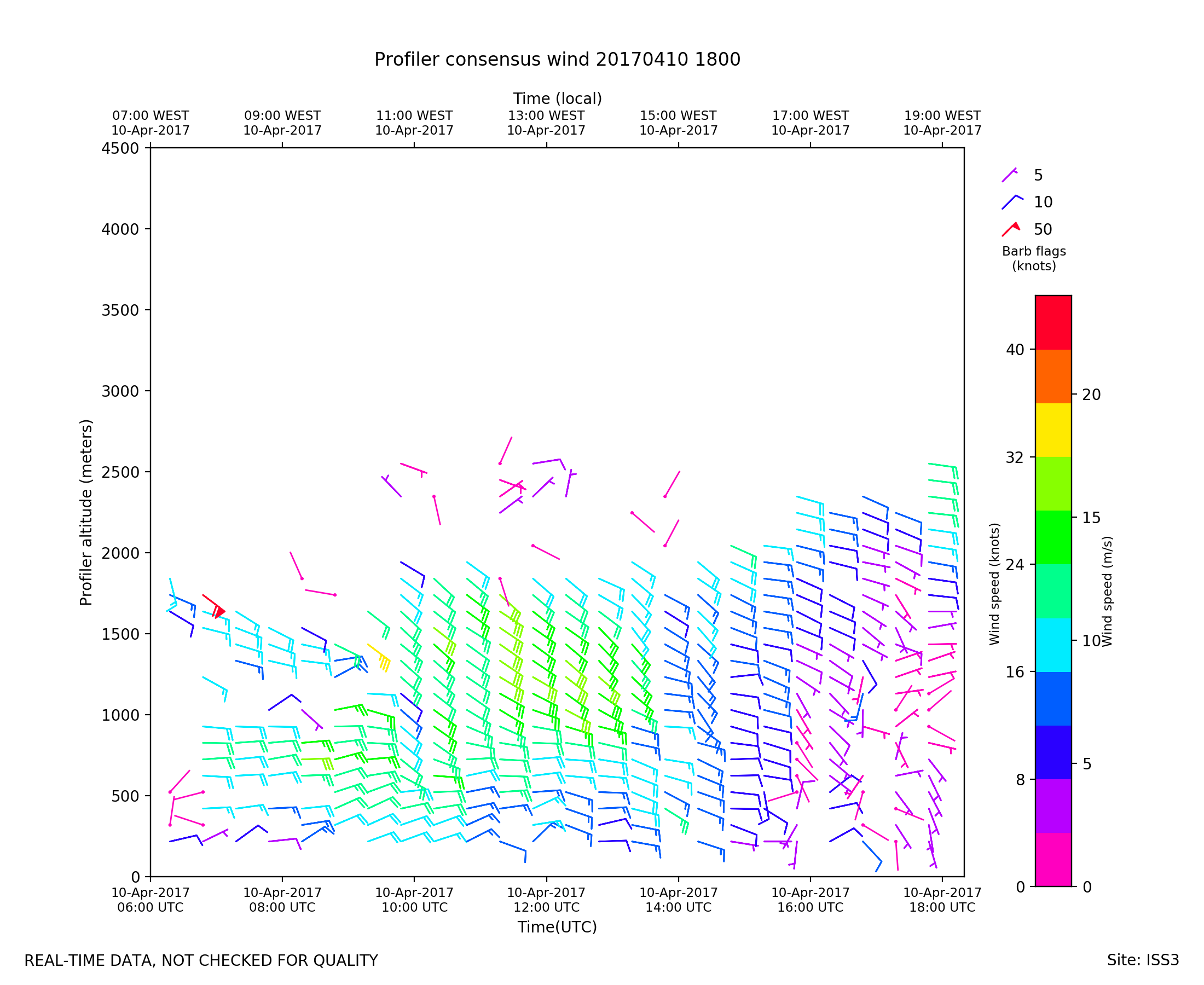Image resolution: width=1204 pixels, height=985 pixels.
Task: Click the cyan segment of the colorbar
Action: (1053, 645)
